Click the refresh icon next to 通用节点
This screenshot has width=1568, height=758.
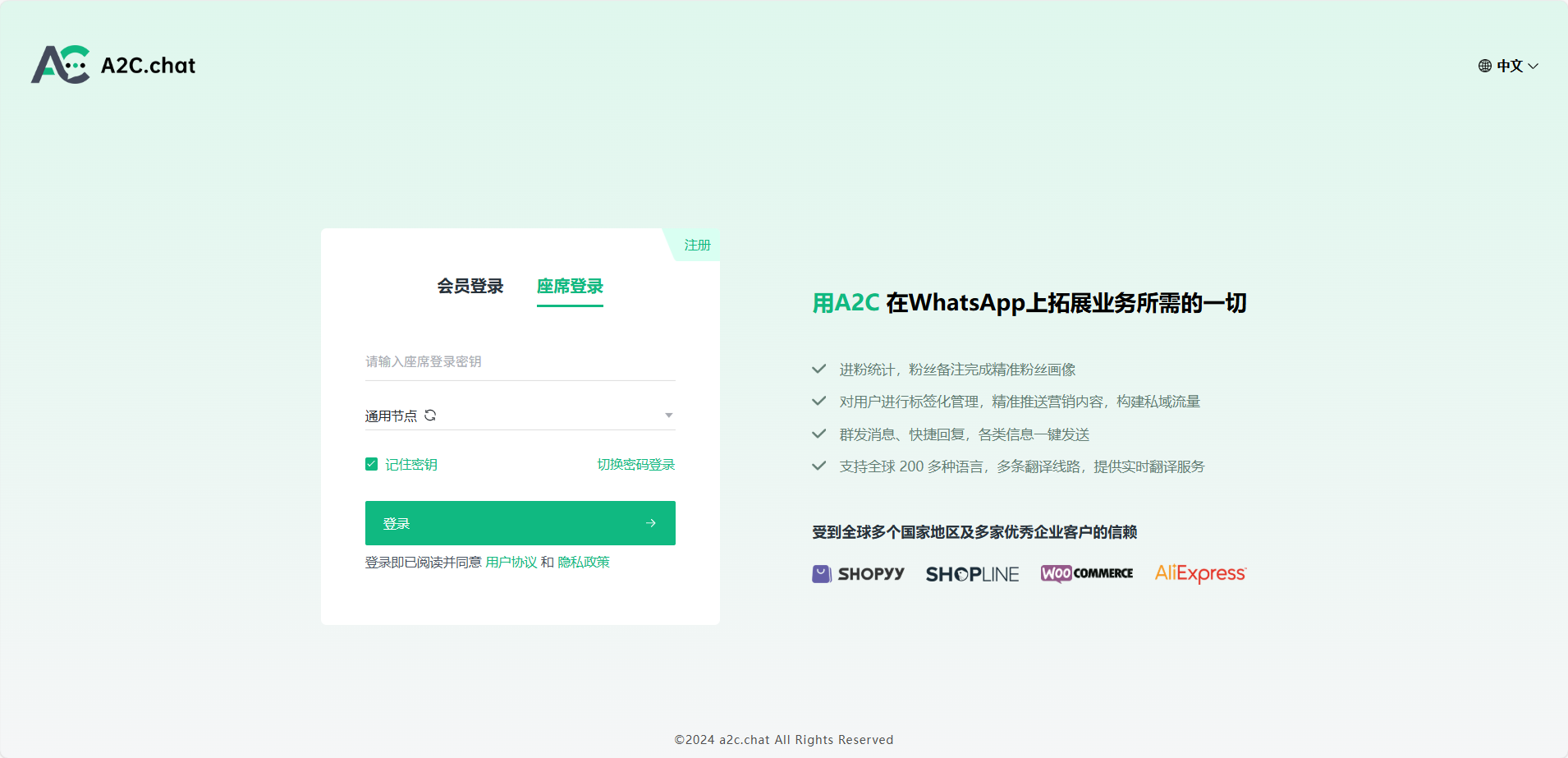(430, 415)
